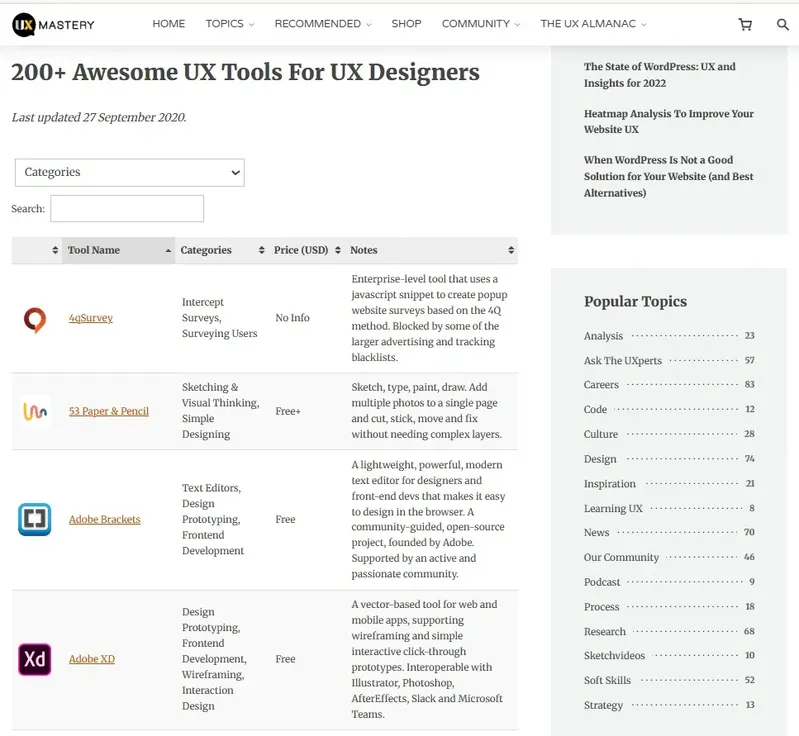This screenshot has width=799, height=736.
Task: Open the Analysis topic
Action: [x=603, y=336]
